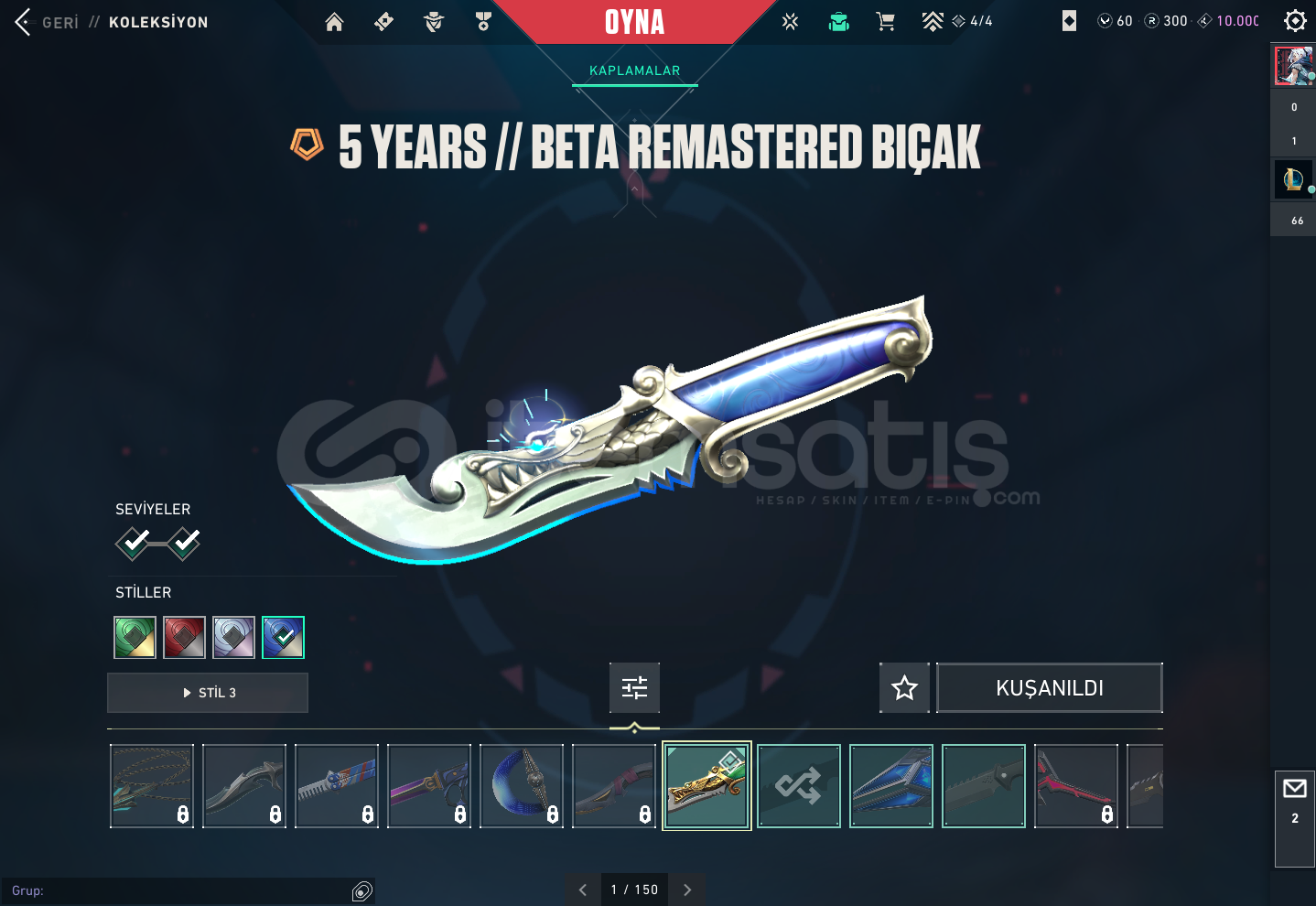
Task: Click the favorite star icon button
Action: click(x=904, y=688)
